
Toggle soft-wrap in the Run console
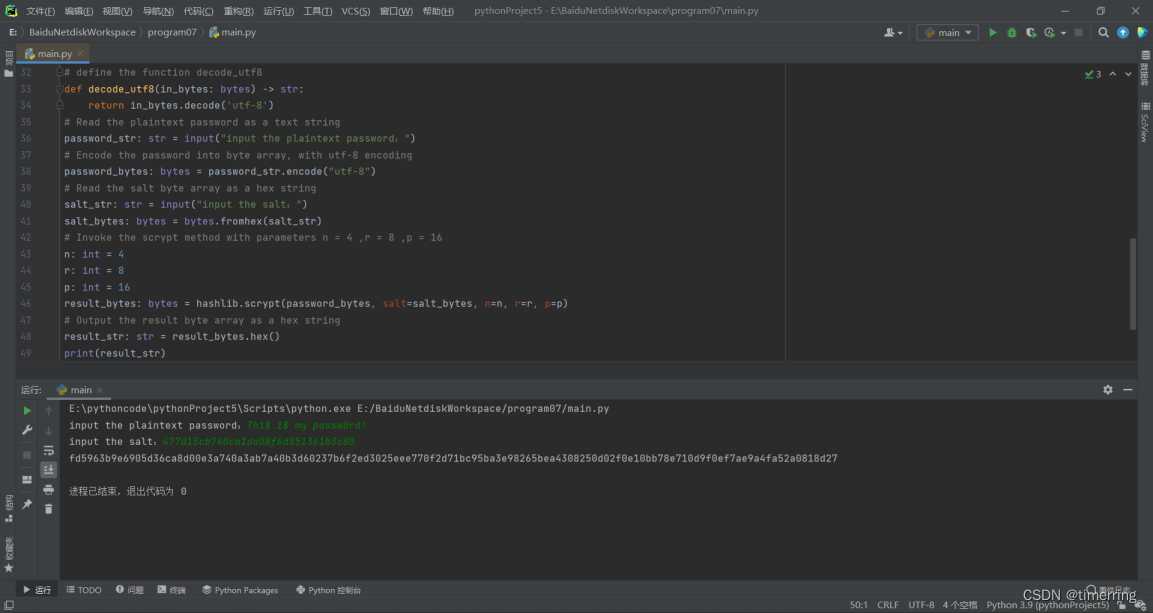pyautogui.click(x=49, y=451)
